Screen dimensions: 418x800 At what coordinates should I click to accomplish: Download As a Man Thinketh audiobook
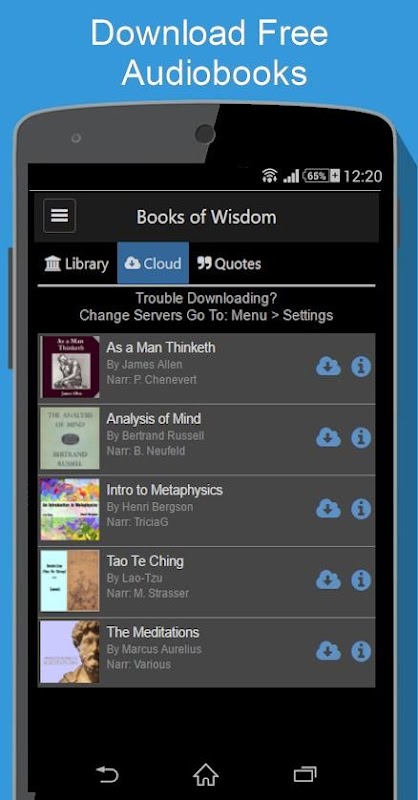328,367
